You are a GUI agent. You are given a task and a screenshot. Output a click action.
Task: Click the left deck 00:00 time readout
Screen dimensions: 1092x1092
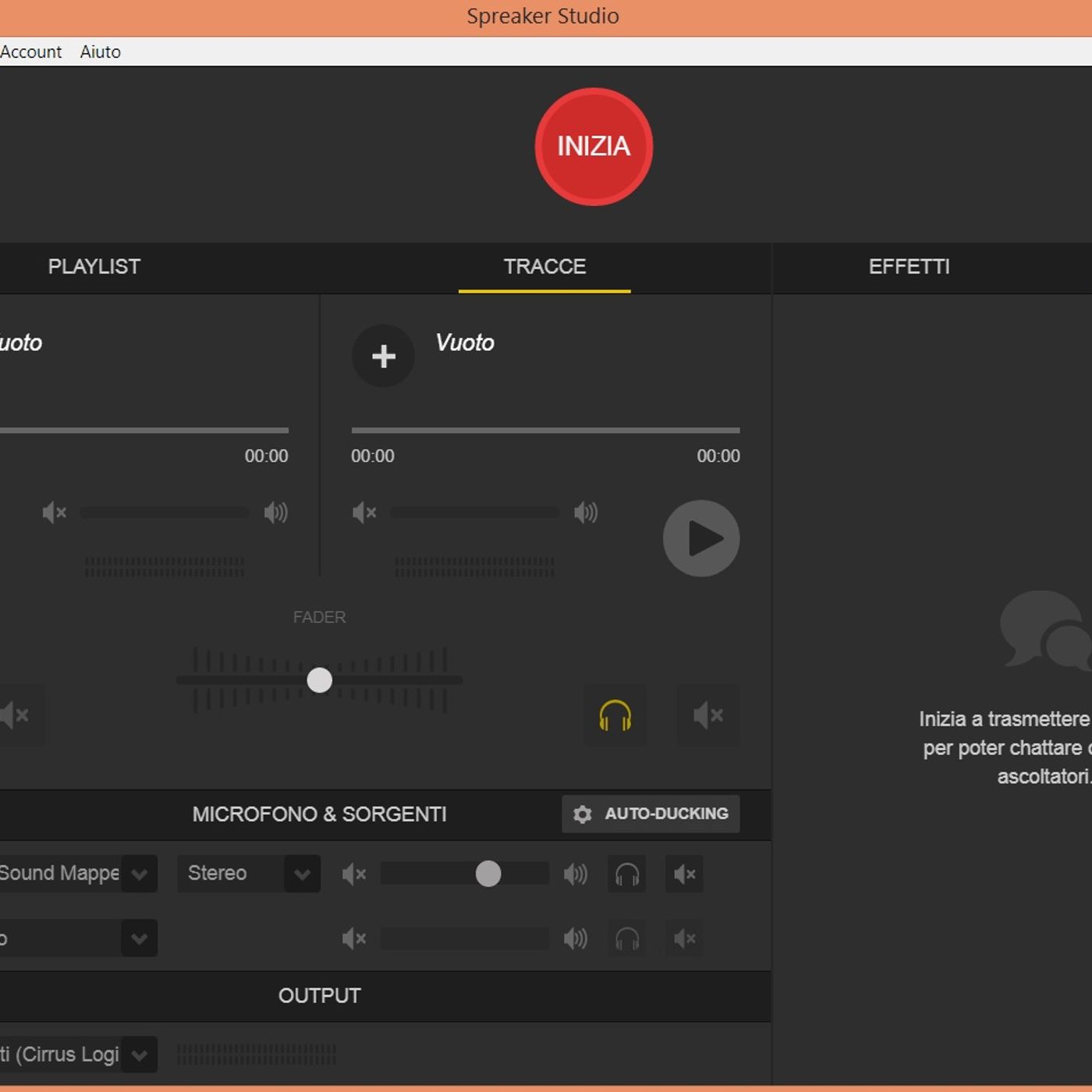[267, 456]
